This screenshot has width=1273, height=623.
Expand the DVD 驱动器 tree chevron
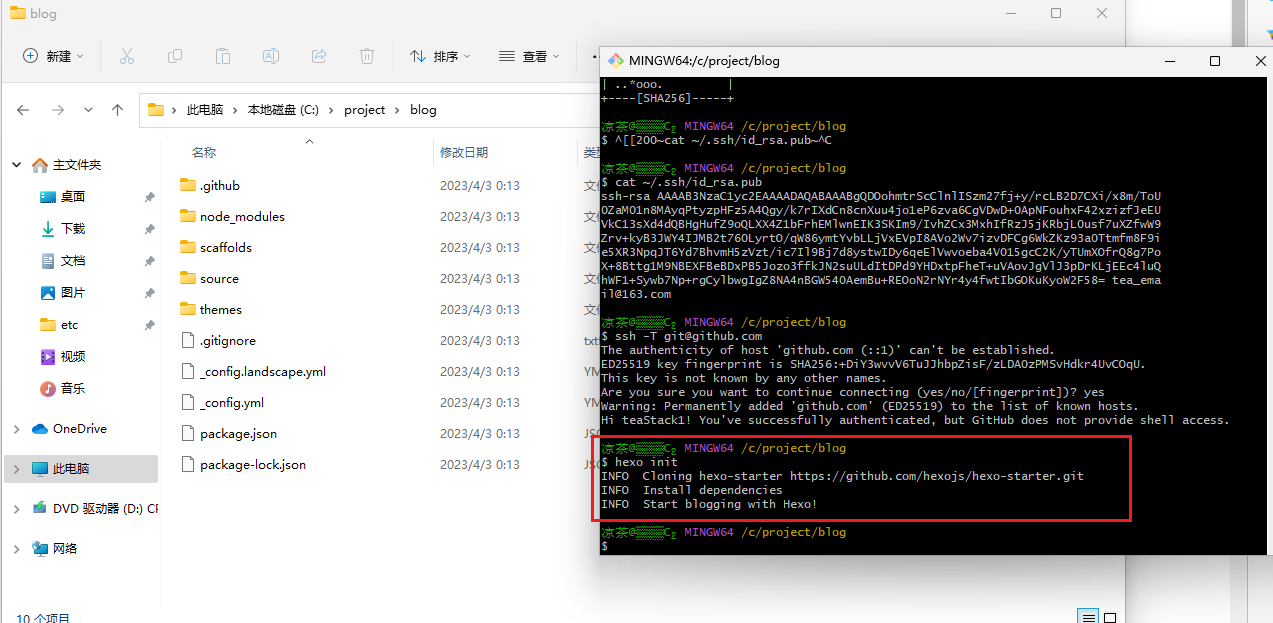[16, 509]
